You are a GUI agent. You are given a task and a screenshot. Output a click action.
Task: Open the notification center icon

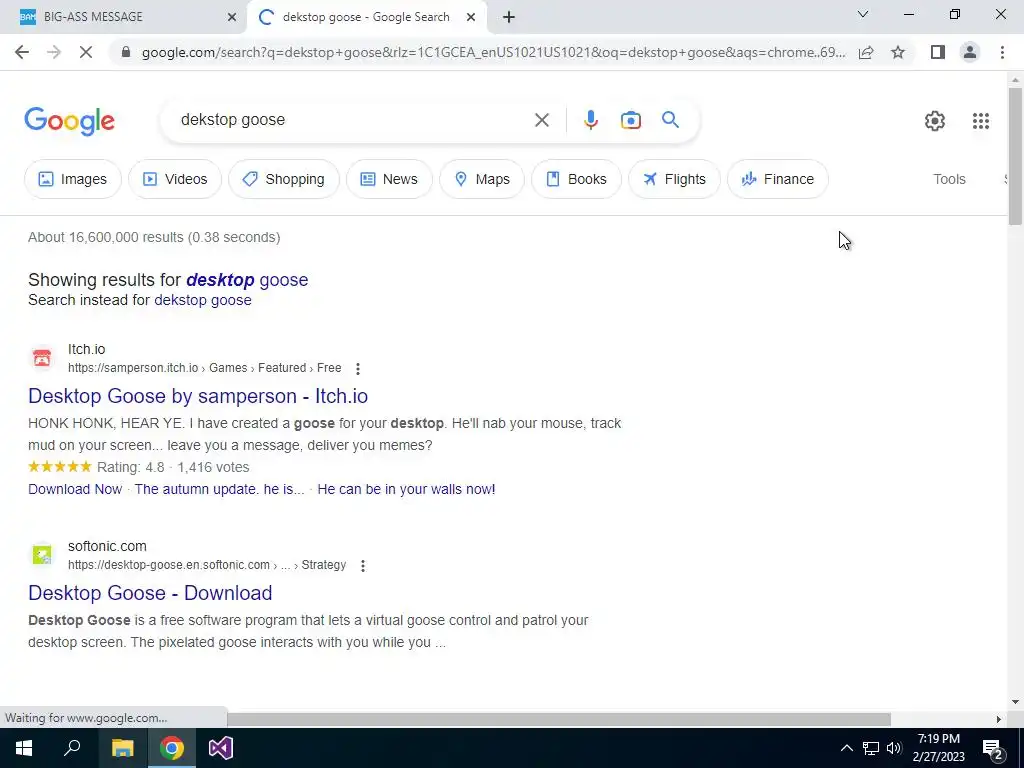[x=993, y=749]
